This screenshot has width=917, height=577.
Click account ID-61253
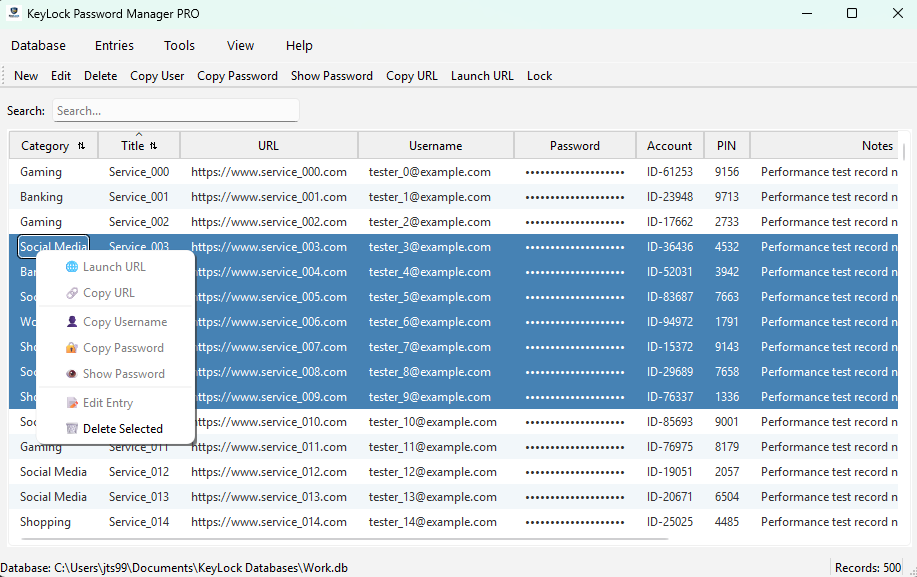tap(670, 172)
